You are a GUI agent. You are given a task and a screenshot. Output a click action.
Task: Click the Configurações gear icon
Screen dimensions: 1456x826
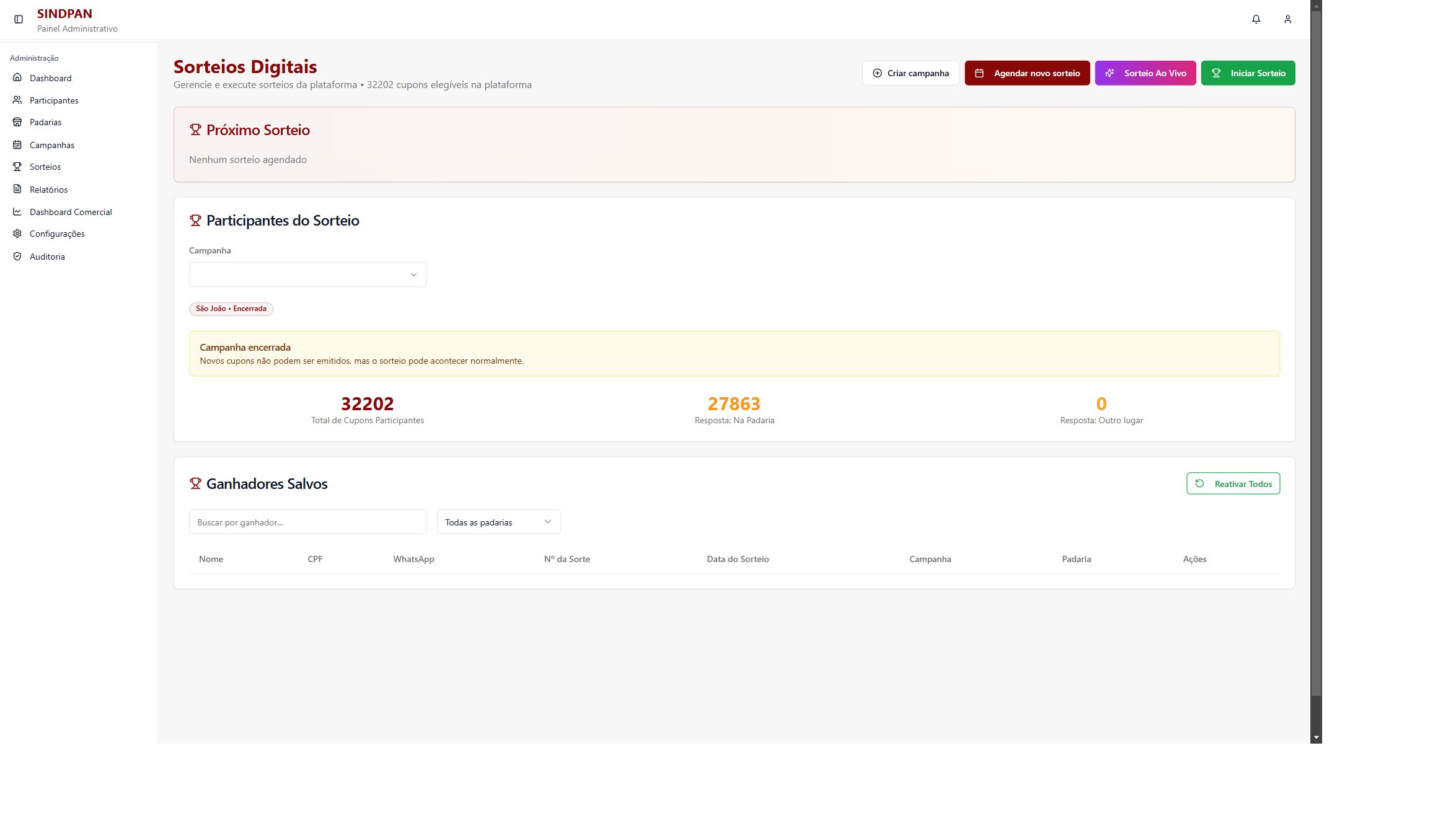17,234
